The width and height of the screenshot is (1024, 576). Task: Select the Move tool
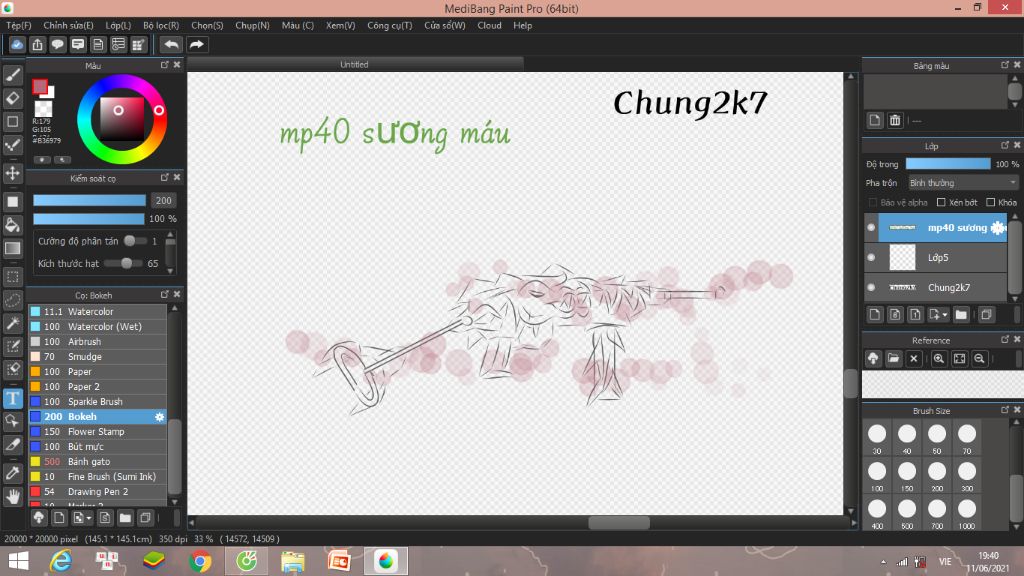tap(12, 173)
